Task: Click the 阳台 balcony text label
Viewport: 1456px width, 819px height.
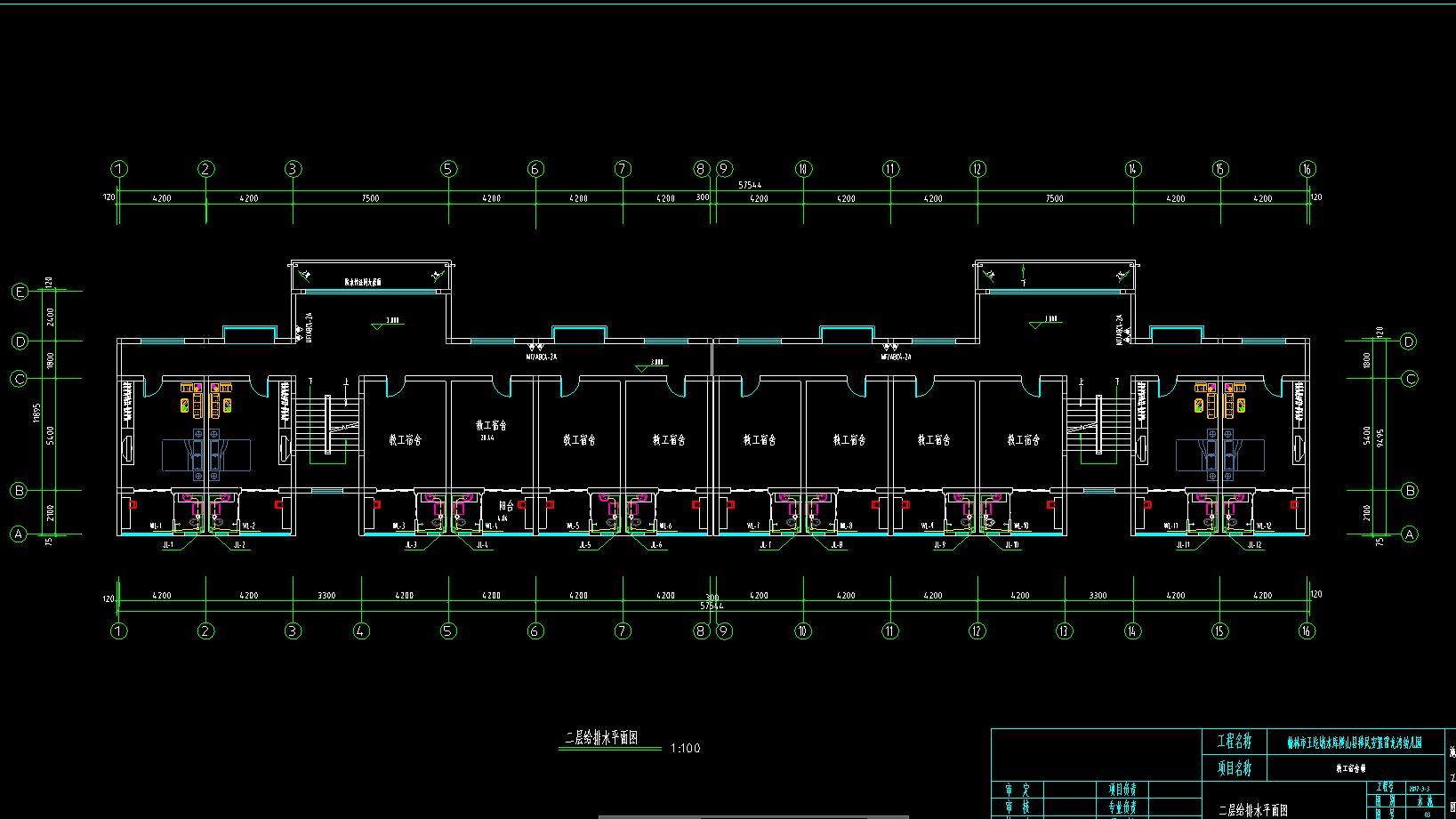Action: pos(503,505)
